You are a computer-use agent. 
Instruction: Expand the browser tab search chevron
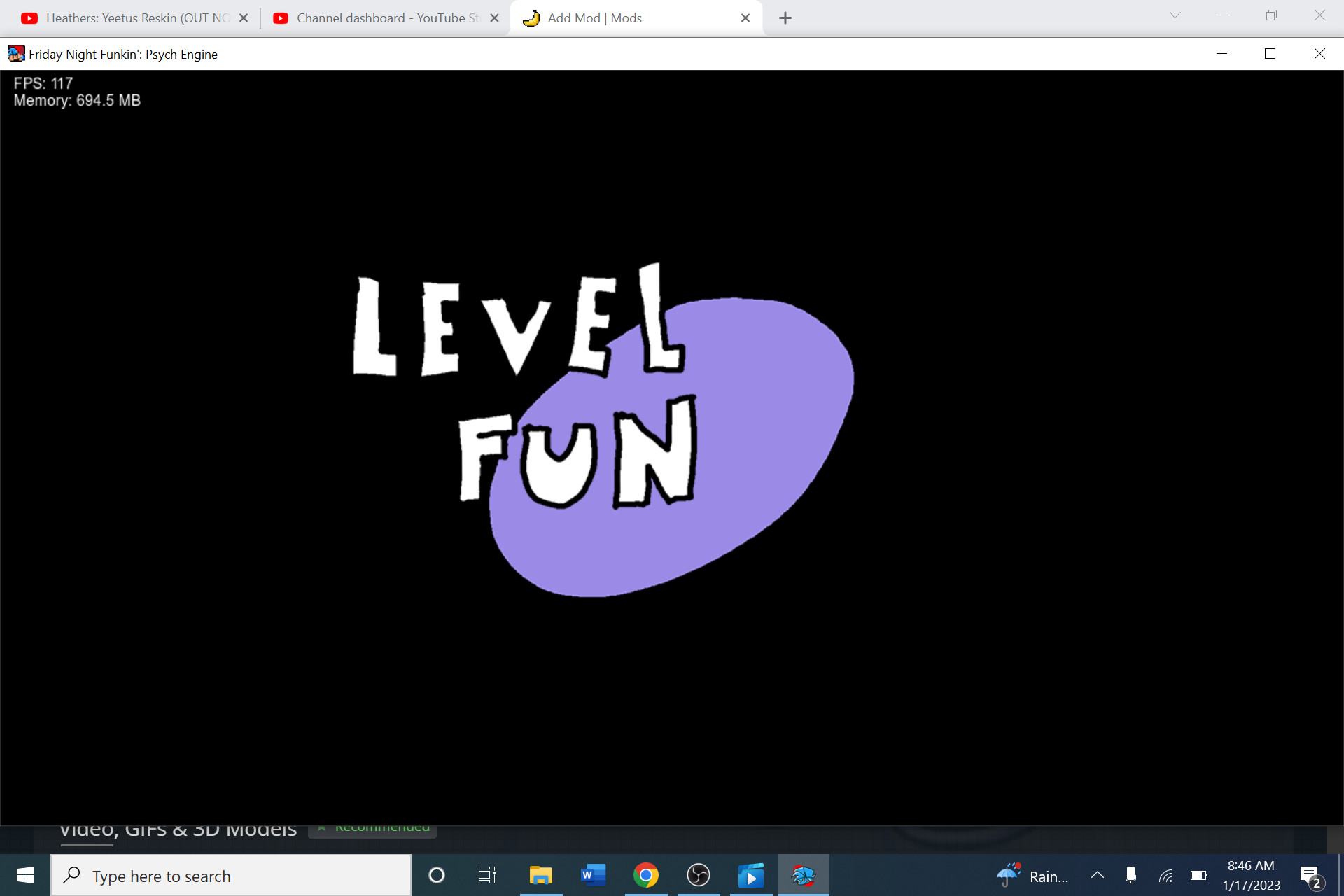[1175, 15]
